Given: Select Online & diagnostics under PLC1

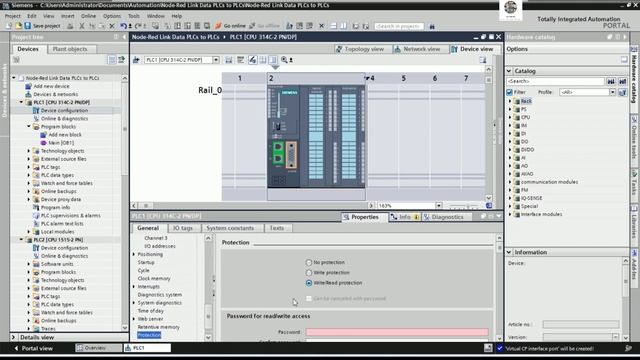Looking at the screenshot, I should 64,118.
